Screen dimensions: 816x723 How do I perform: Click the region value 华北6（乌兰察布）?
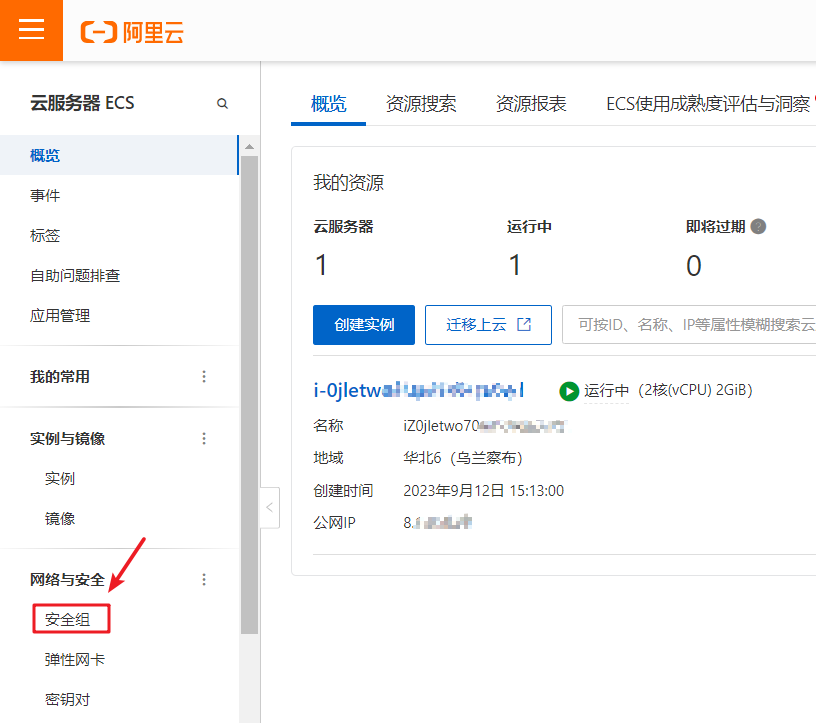tap(463, 458)
